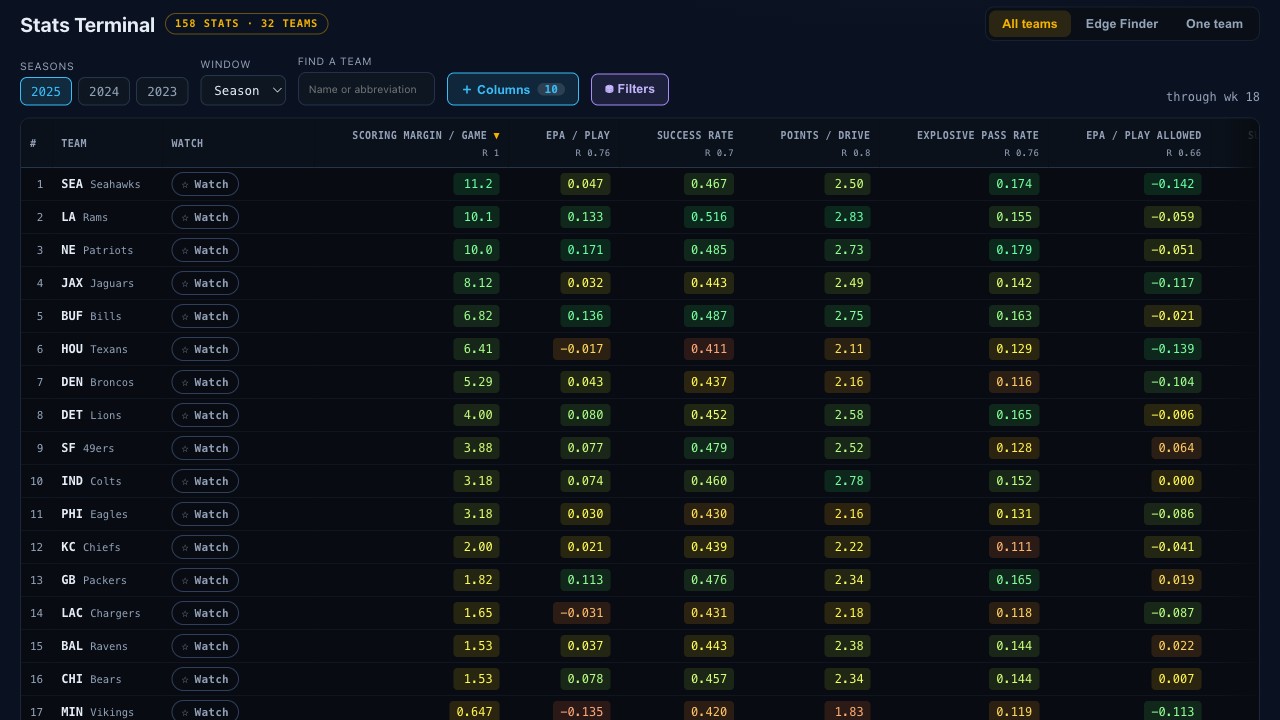Click Rams success rate 0.516
The image size is (1280, 720).
pyautogui.click(x=709, y=217)
